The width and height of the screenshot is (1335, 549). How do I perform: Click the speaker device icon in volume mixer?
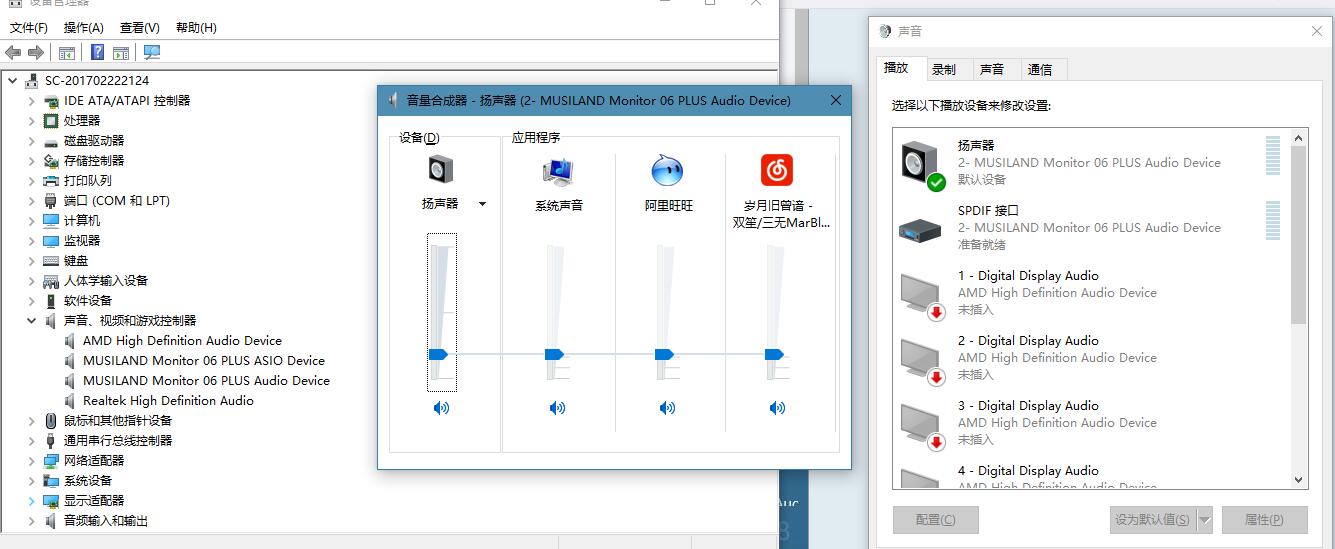440,170
